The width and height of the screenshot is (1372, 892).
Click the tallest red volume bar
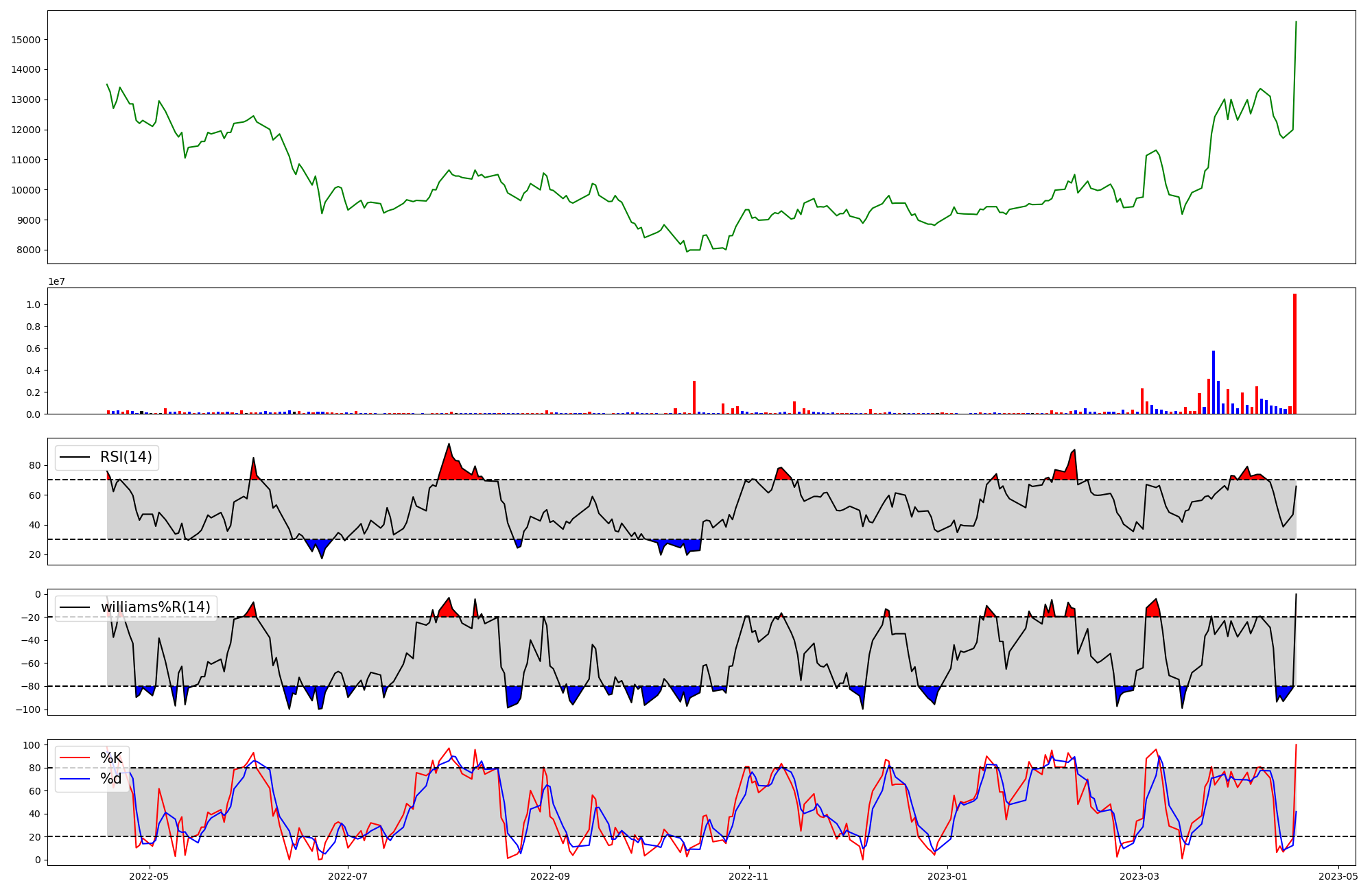(1294, 354)
